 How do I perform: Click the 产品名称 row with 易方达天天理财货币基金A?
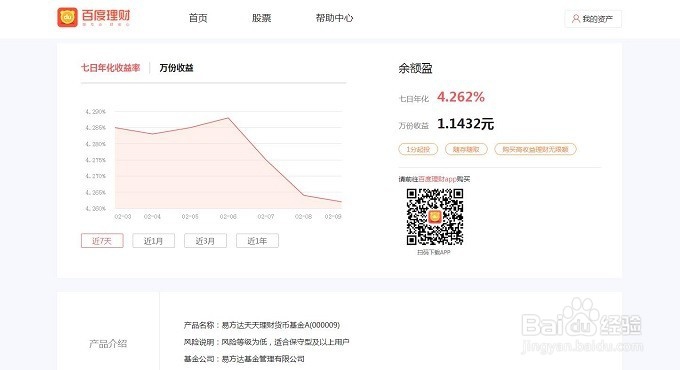pos(262,325)
